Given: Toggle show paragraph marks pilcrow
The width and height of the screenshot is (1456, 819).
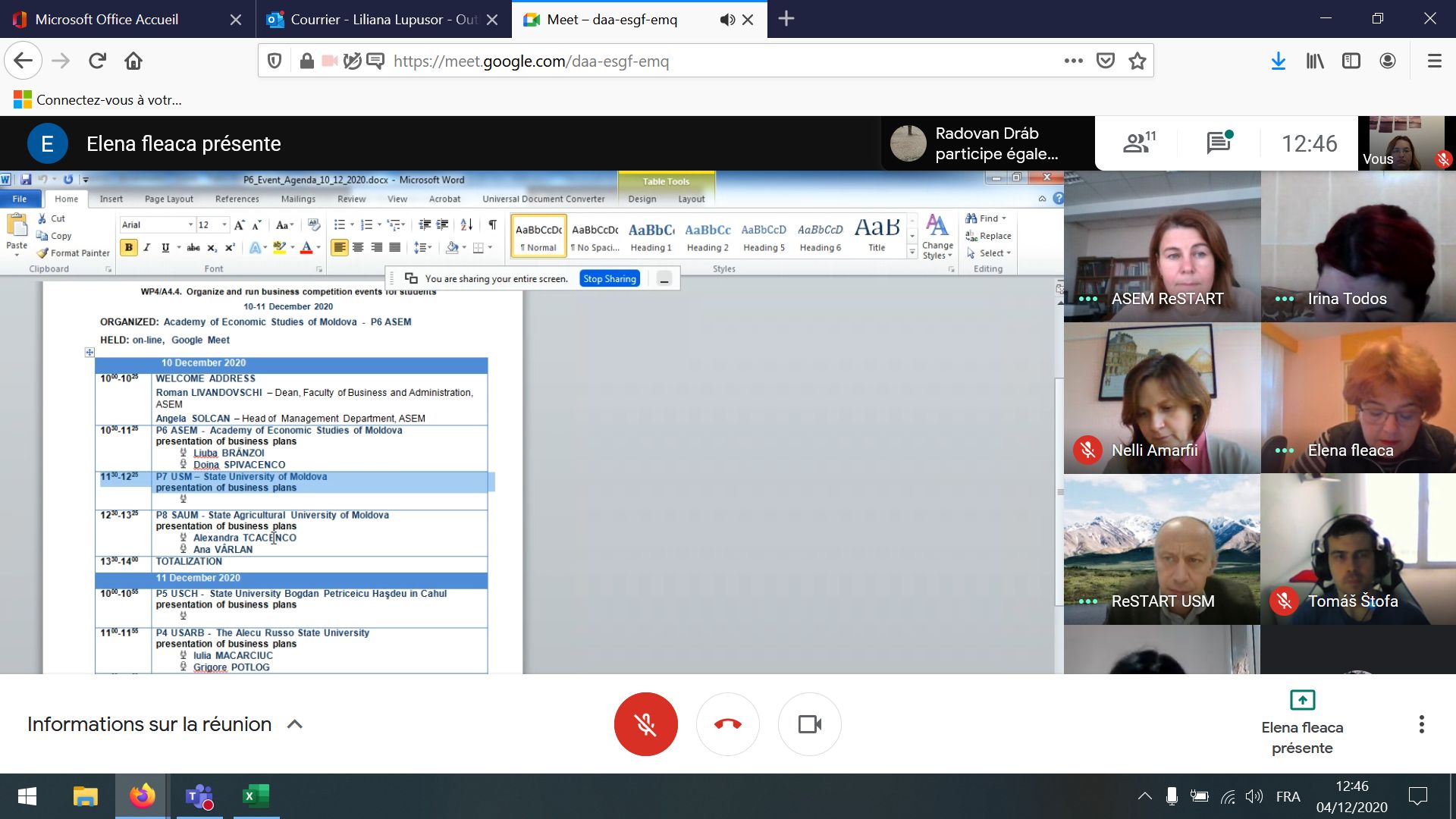Looking at the screenshot, I should pos(492,224).
